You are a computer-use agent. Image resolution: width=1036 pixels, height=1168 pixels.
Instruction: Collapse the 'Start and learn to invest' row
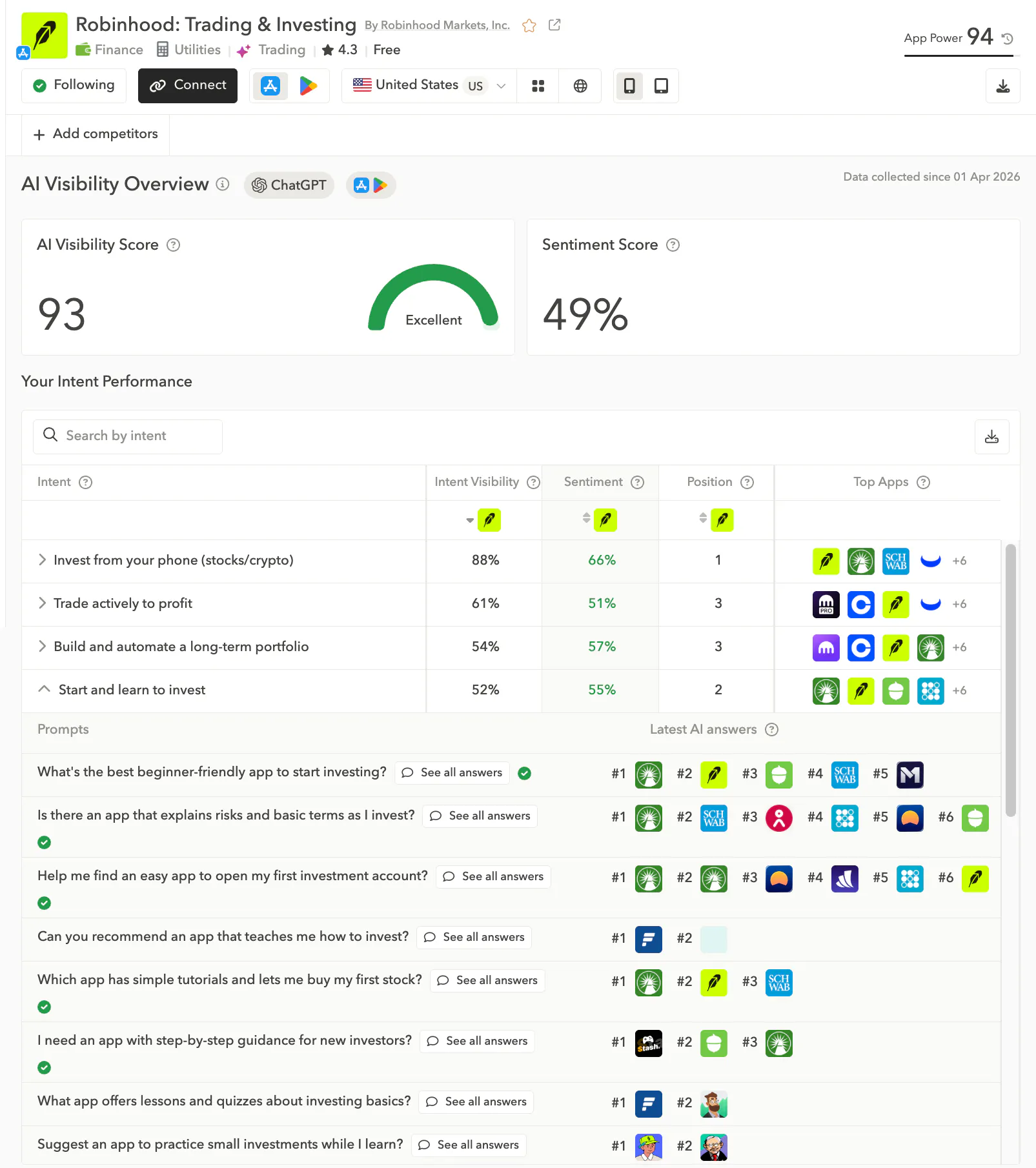(x=43, y=689)
